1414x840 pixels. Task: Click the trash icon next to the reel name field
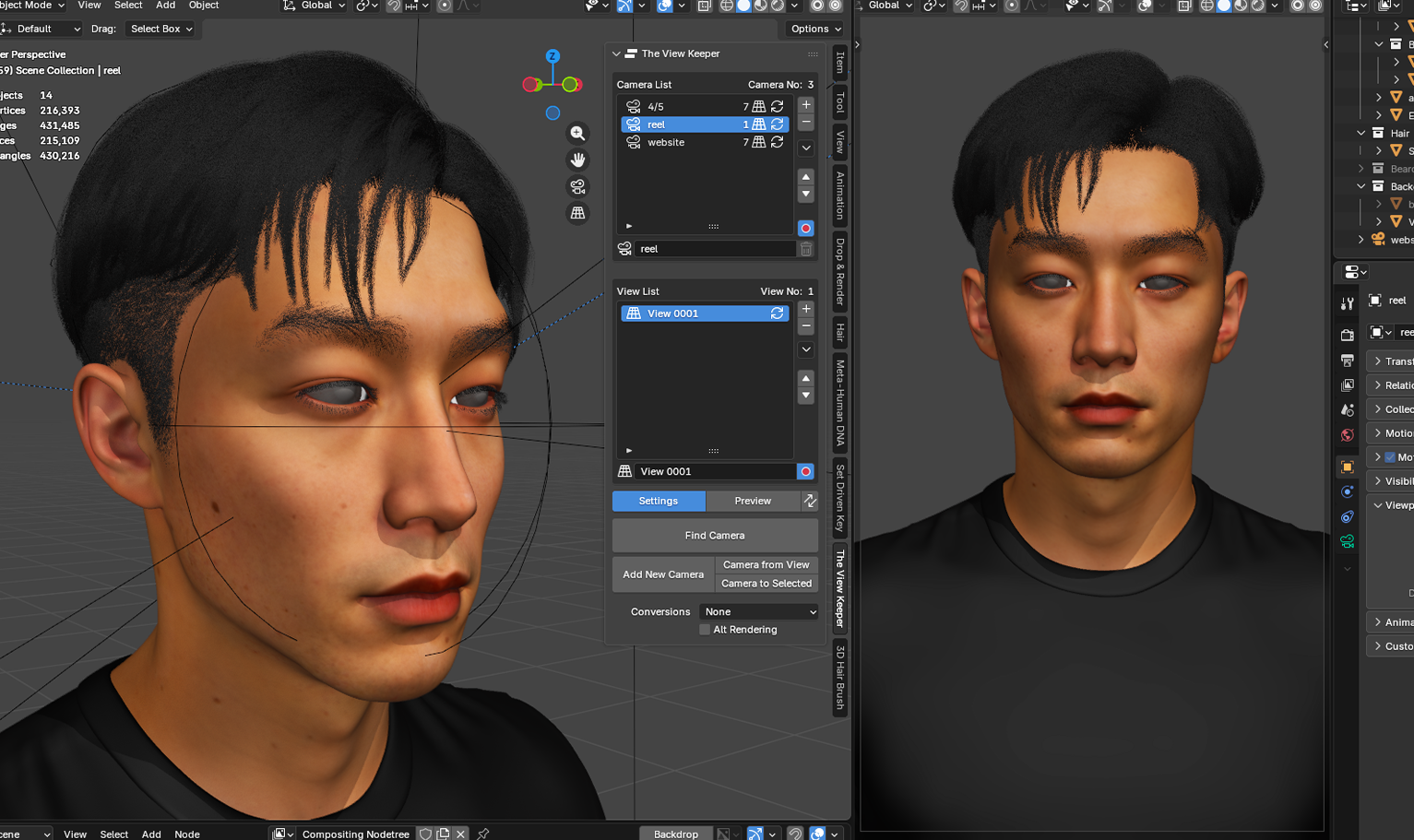click(806, 248)
